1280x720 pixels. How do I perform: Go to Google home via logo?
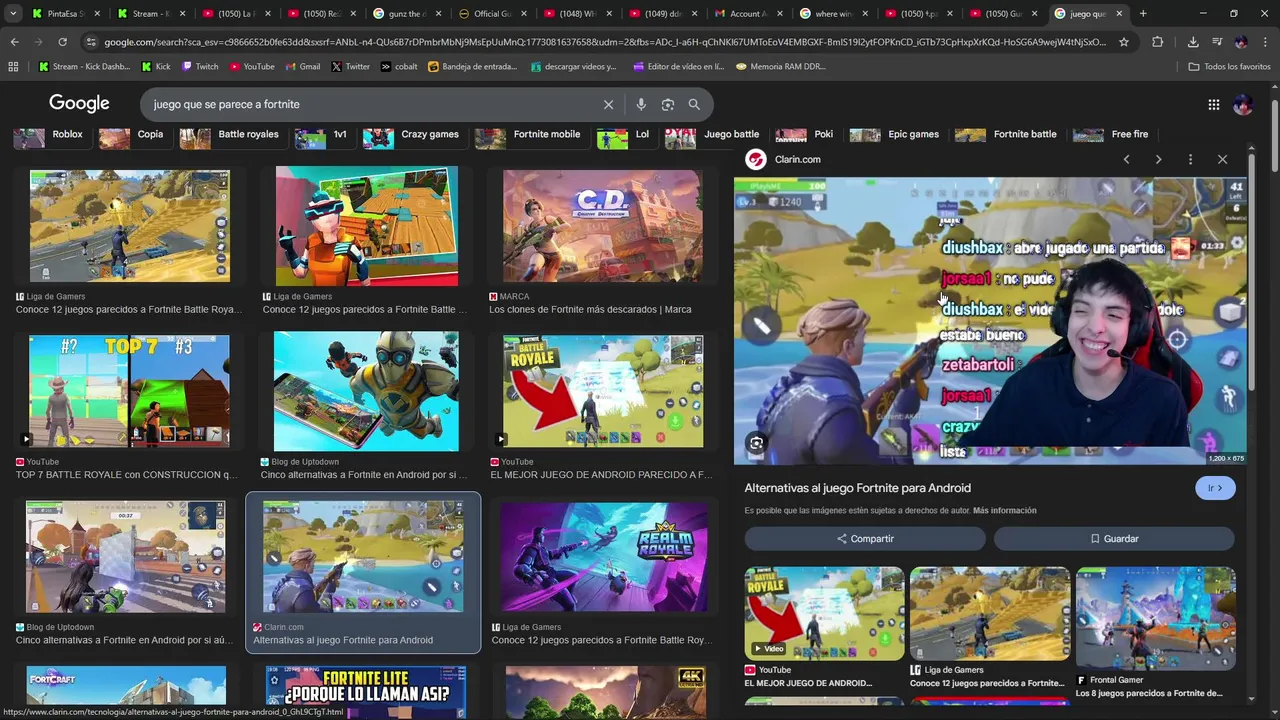tap(79, 104)
